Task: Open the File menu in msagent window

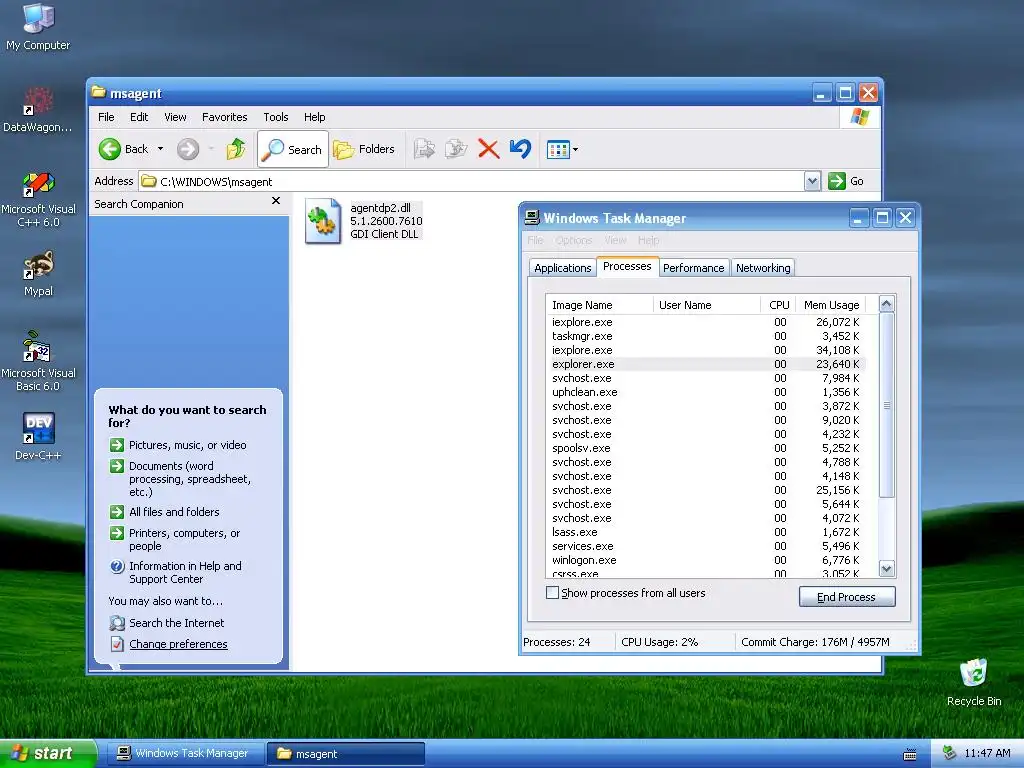Action: point(106,118)
